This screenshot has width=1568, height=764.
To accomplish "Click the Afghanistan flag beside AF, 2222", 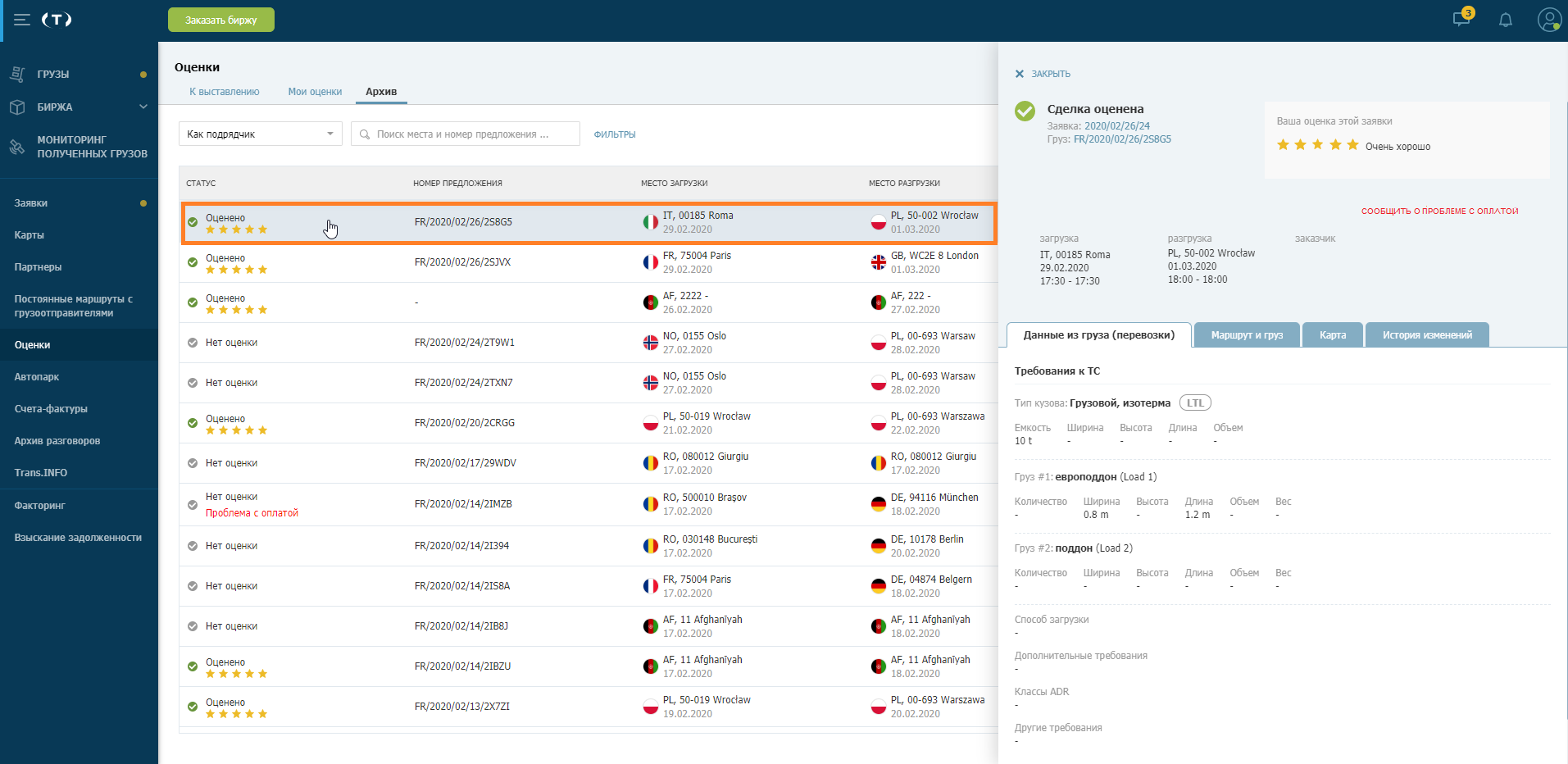I will (651, 302).
